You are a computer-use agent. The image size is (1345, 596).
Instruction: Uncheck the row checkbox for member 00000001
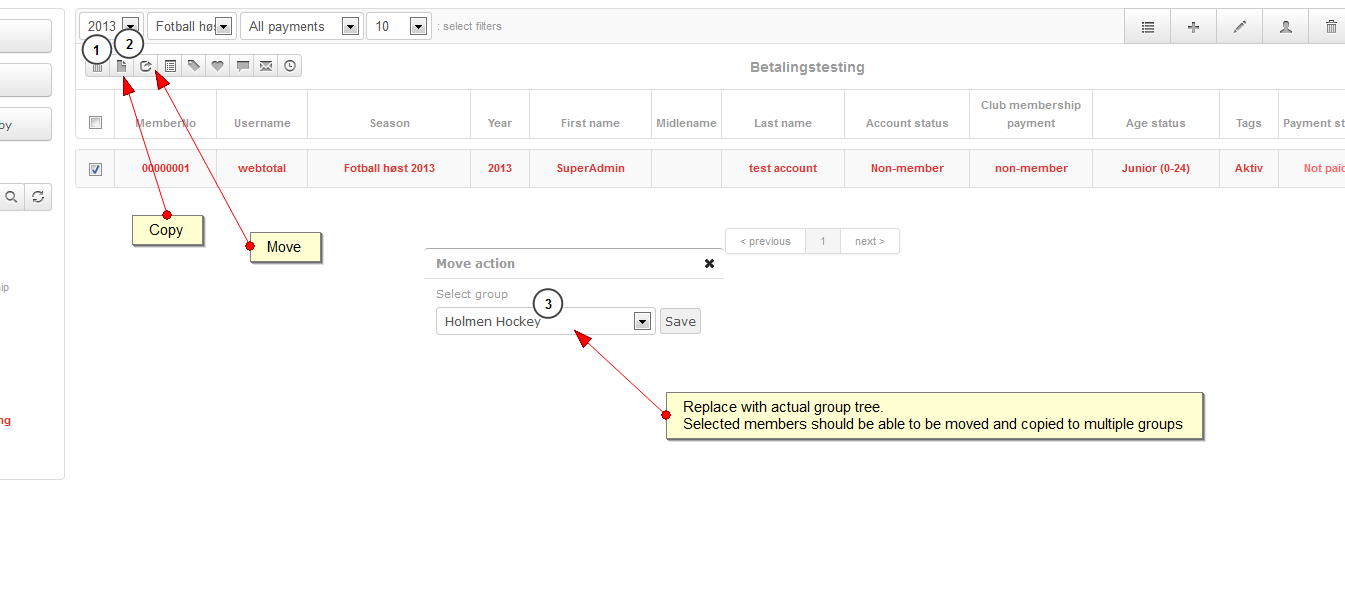click(96, 169)
